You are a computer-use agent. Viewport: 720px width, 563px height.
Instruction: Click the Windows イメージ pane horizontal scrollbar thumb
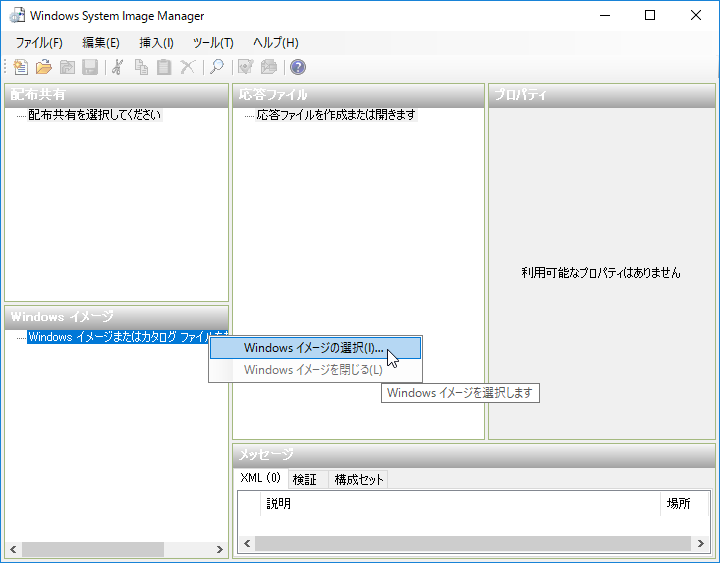93,549
